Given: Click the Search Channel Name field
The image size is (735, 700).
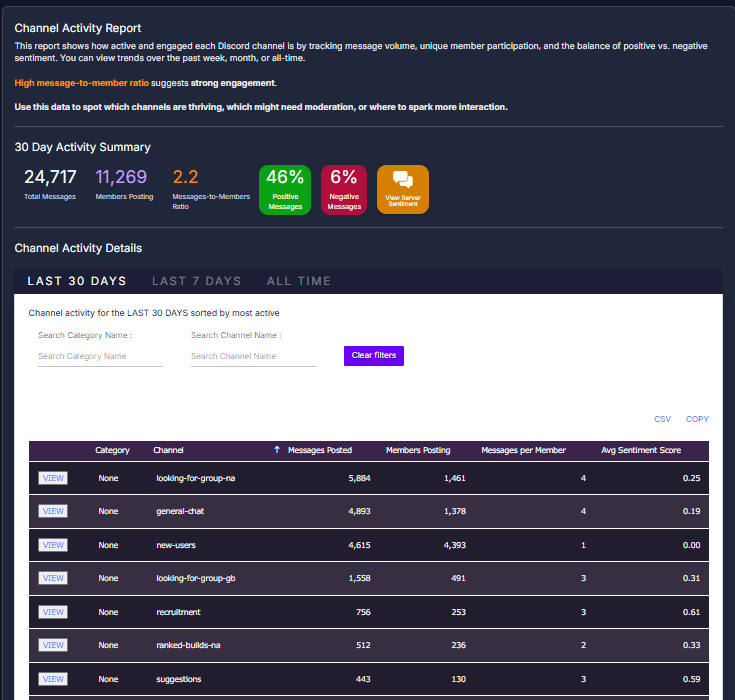Looking at the screenshot, I should pyautogui.click(x=253, y=356).
